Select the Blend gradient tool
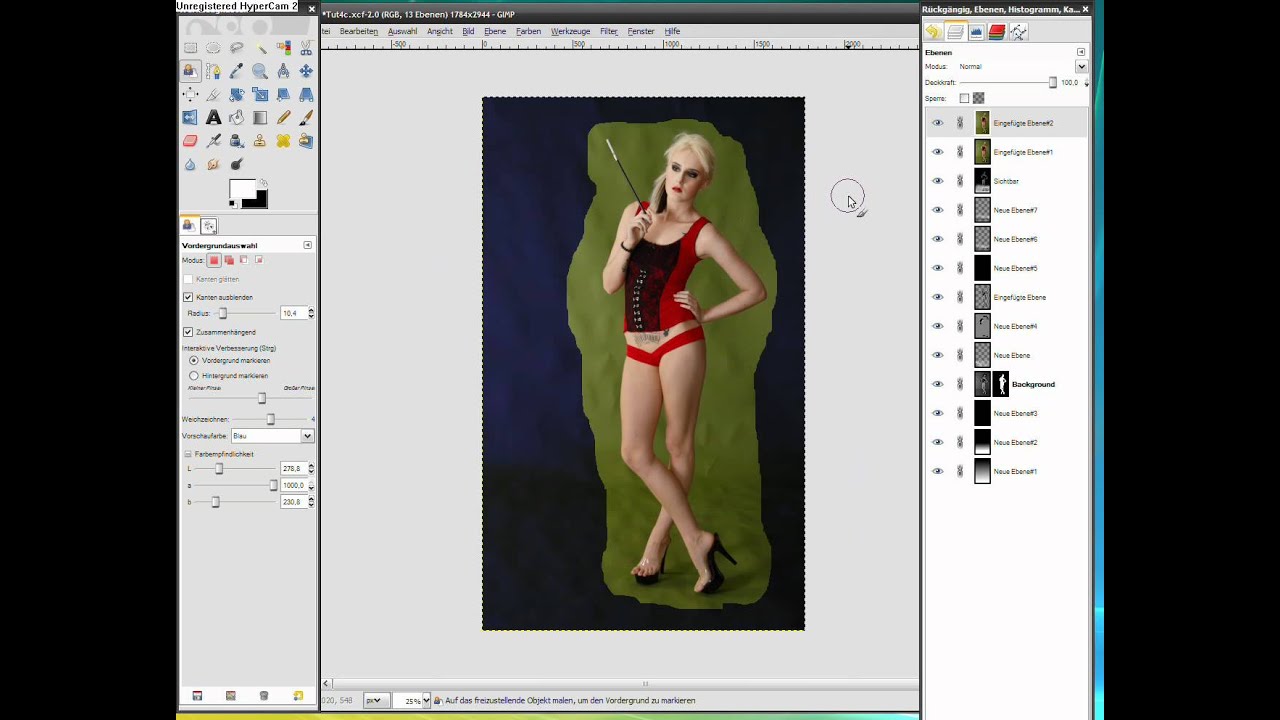This screenshot has width=1280, height=720. pyautogui.click(x=260, y=117)
